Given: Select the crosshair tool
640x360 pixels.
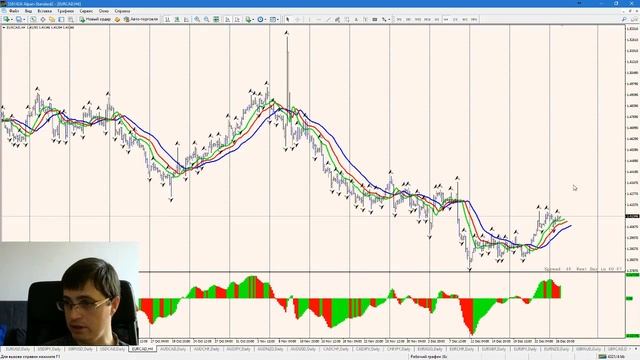Looking at the screenshot, I should pyautogui.click(x=298, y=19).
